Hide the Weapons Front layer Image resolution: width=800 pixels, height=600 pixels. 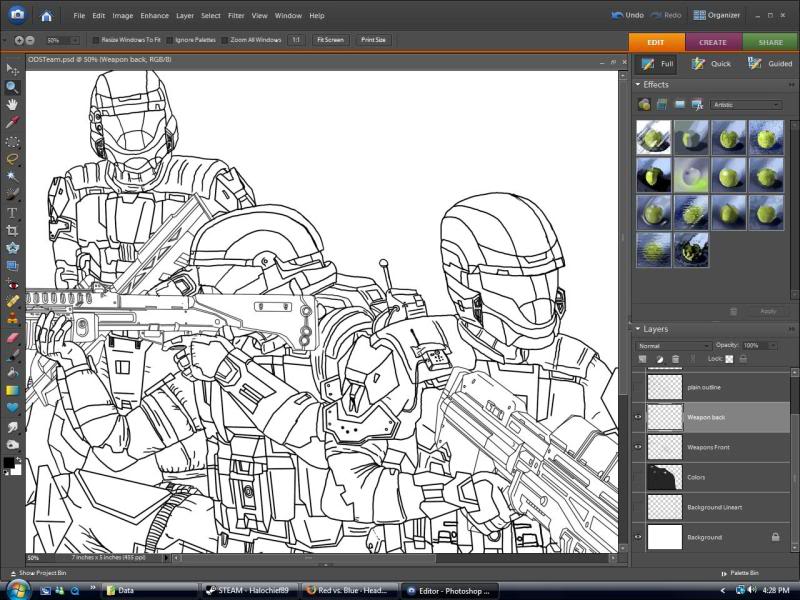click(638, 447)
